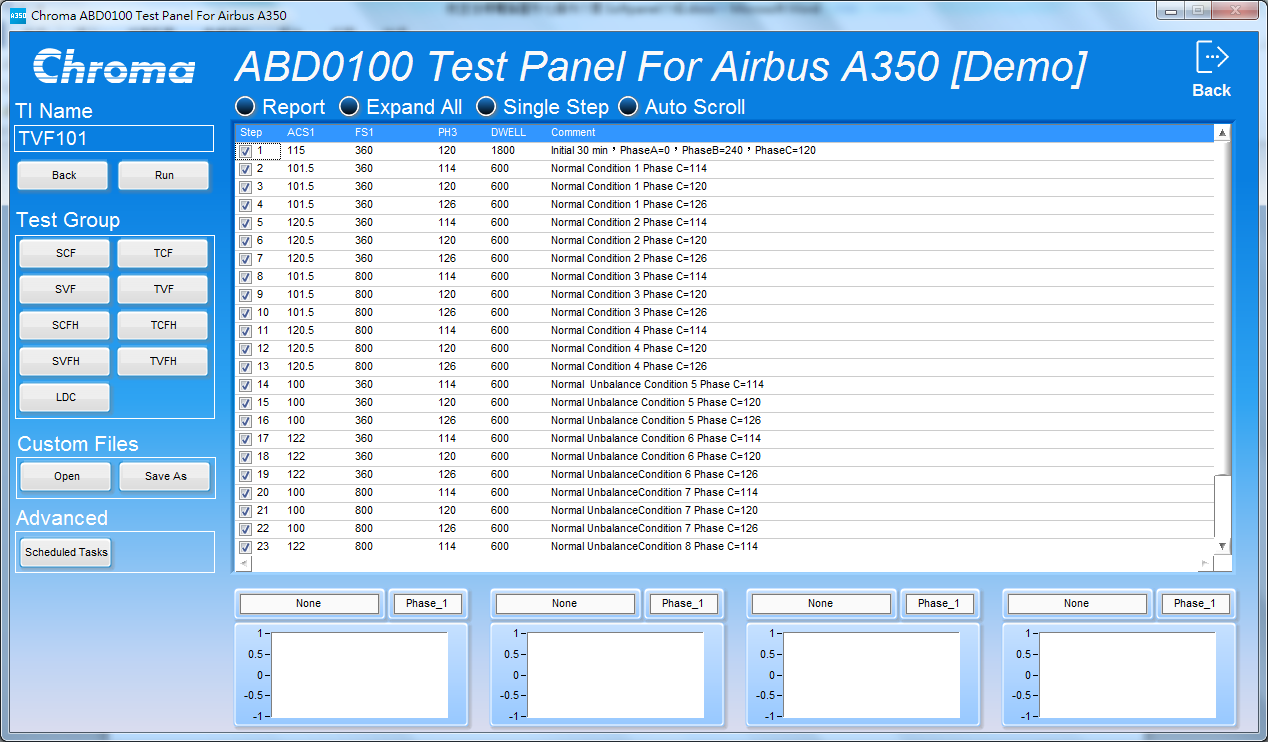
Task: Open the third chart's Phase_1 selector
Action: click(939, 603)
